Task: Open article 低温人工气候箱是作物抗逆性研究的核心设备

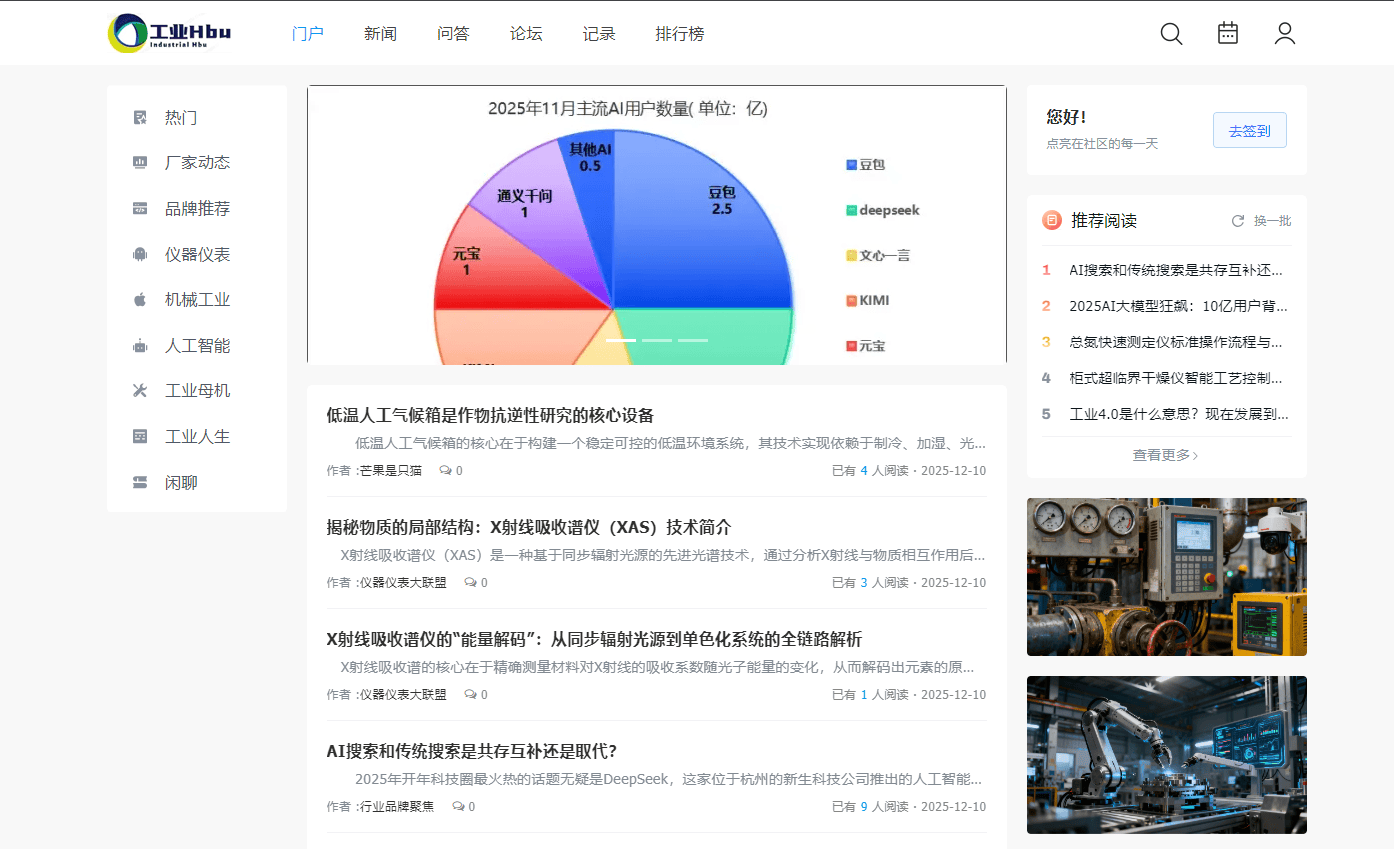Action: (x=490, y=415)
